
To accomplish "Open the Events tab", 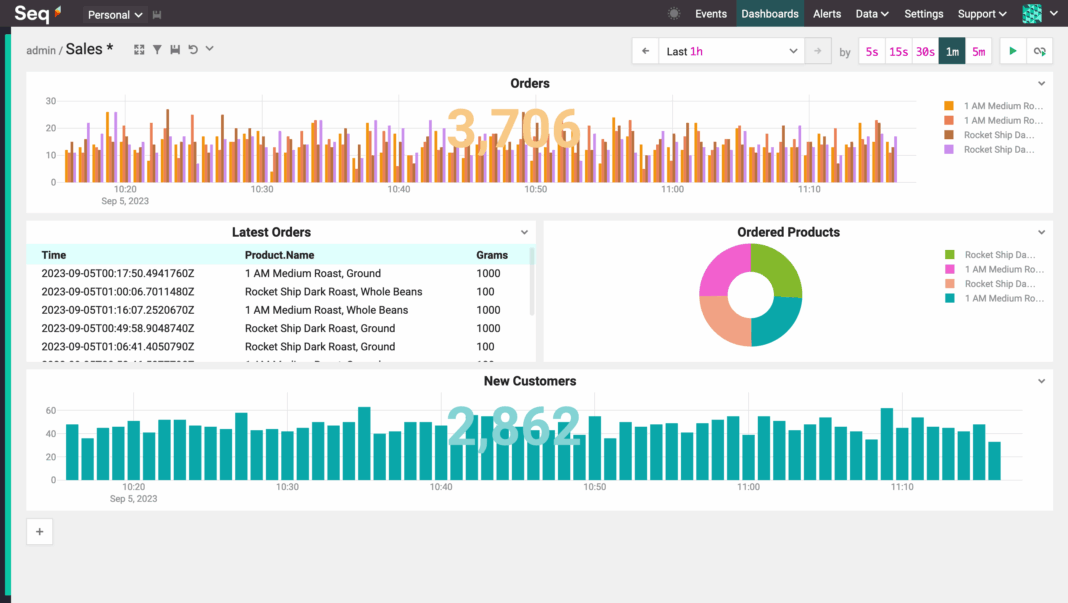I will pyautogui.click(x=711, y=14).
